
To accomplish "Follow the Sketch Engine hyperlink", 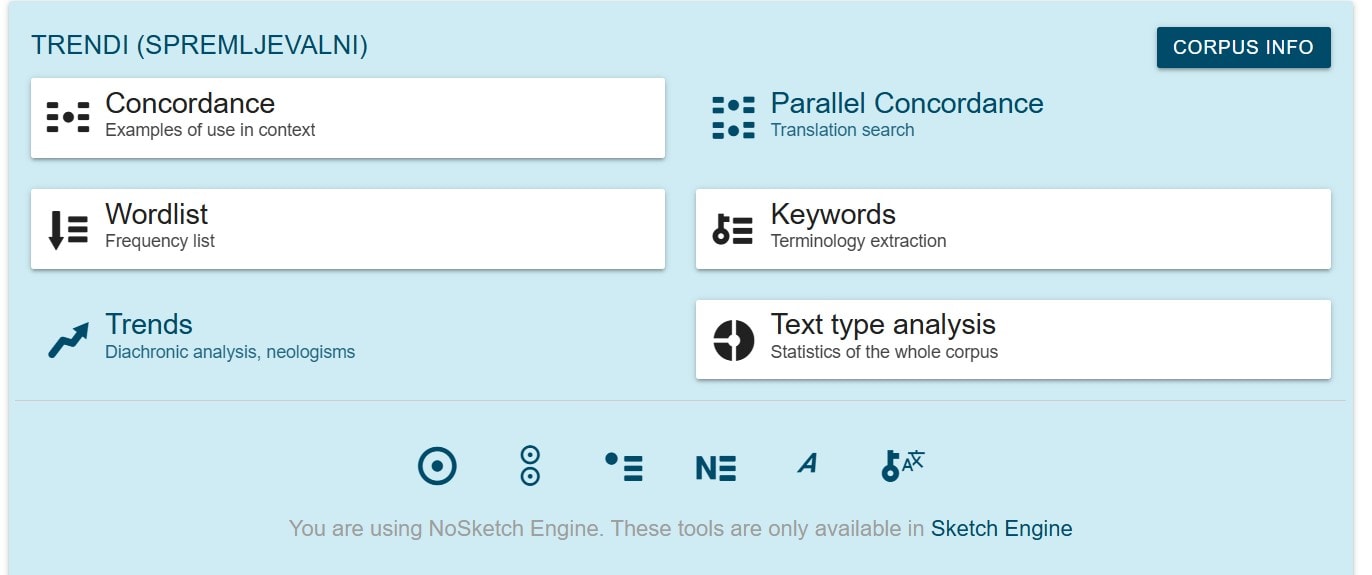I will (x=1001, y=528).
